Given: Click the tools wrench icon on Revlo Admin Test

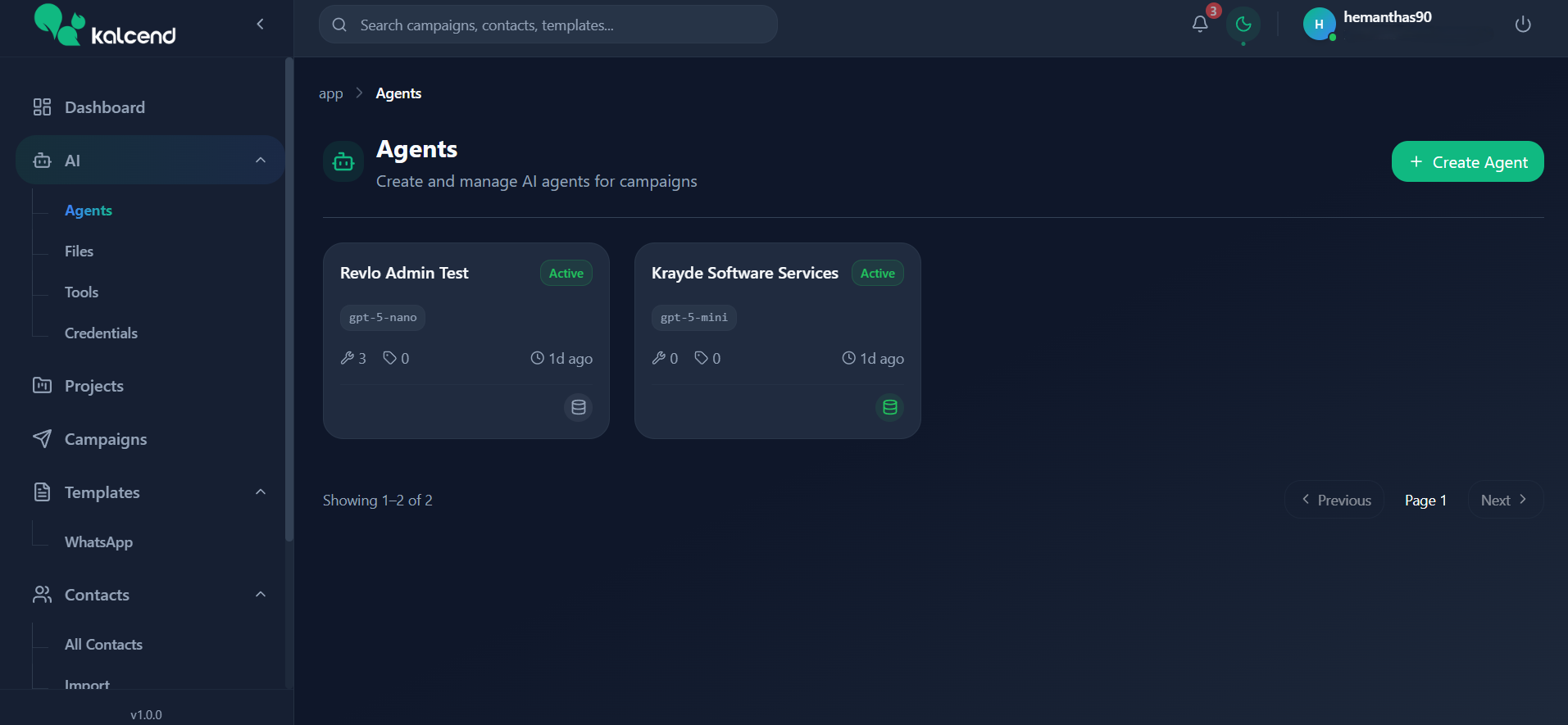Looking at the screenshot, I should (348, 357).
